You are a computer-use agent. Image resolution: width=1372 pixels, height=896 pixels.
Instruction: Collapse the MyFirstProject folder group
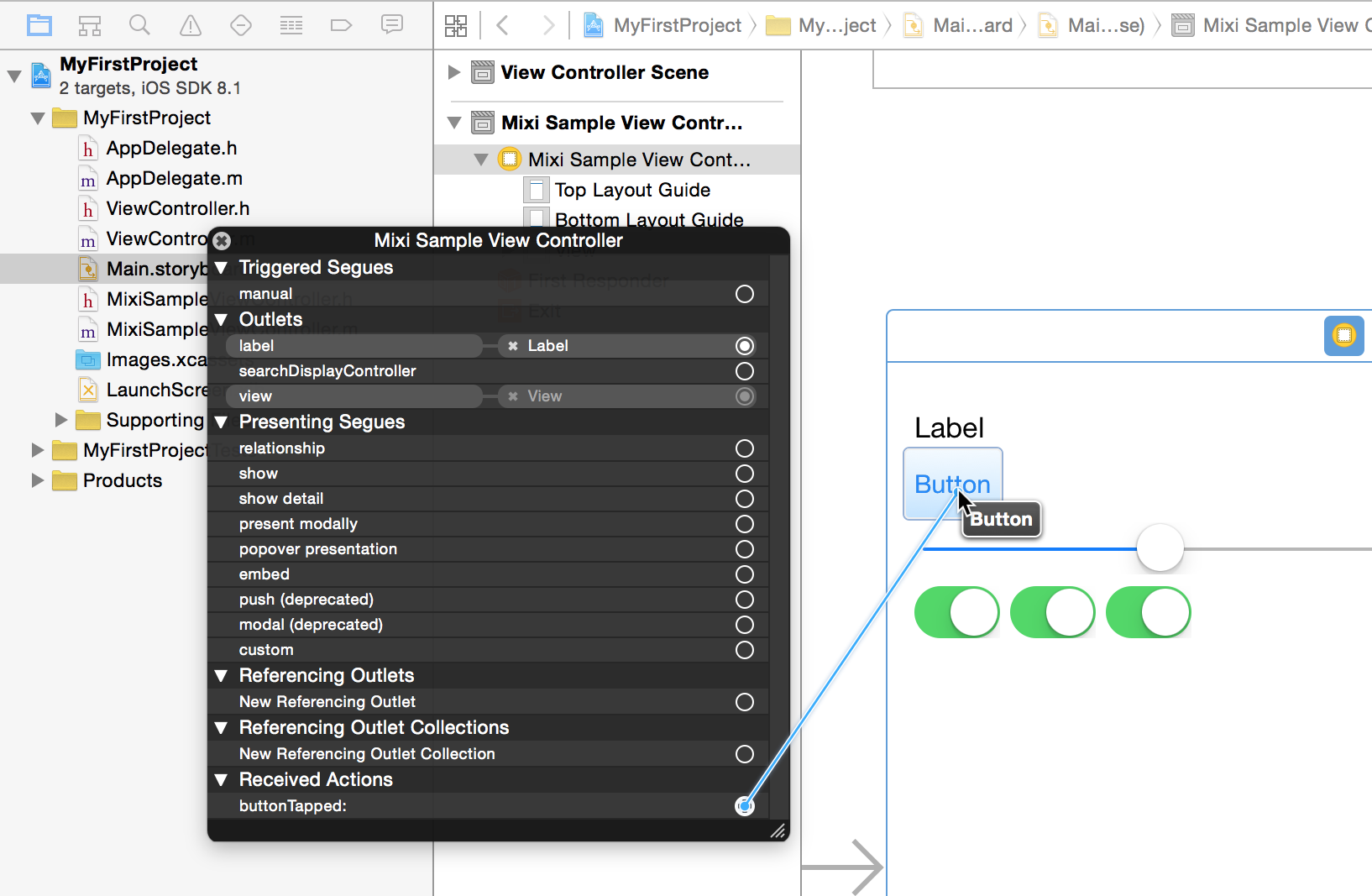tap(38, 118)
